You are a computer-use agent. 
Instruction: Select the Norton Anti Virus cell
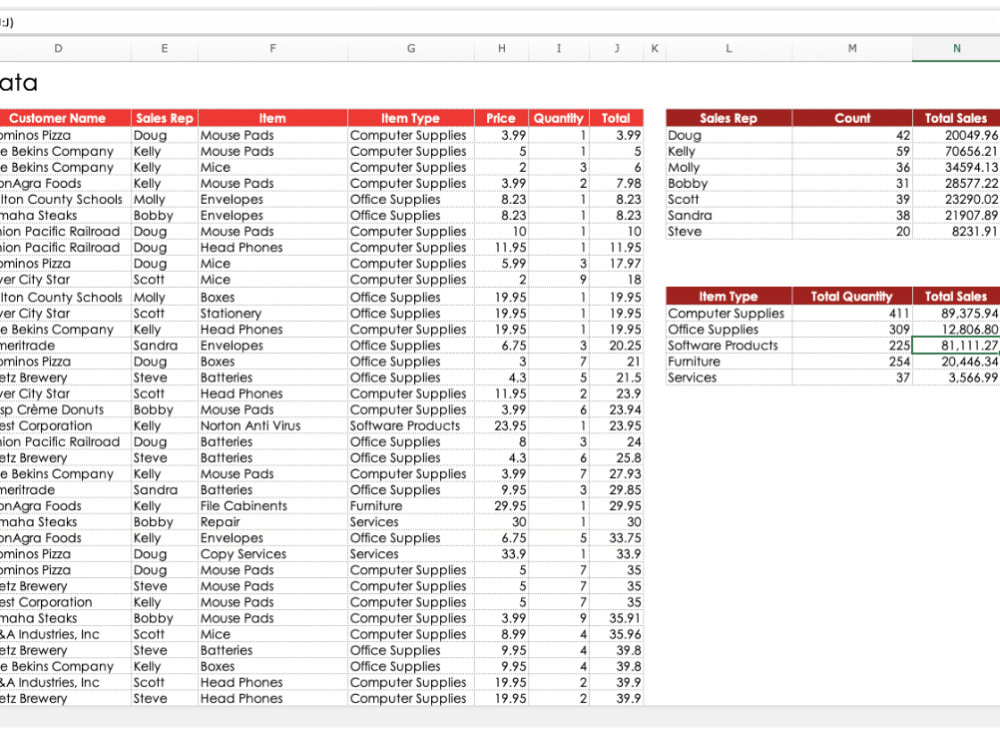(273, 425)
